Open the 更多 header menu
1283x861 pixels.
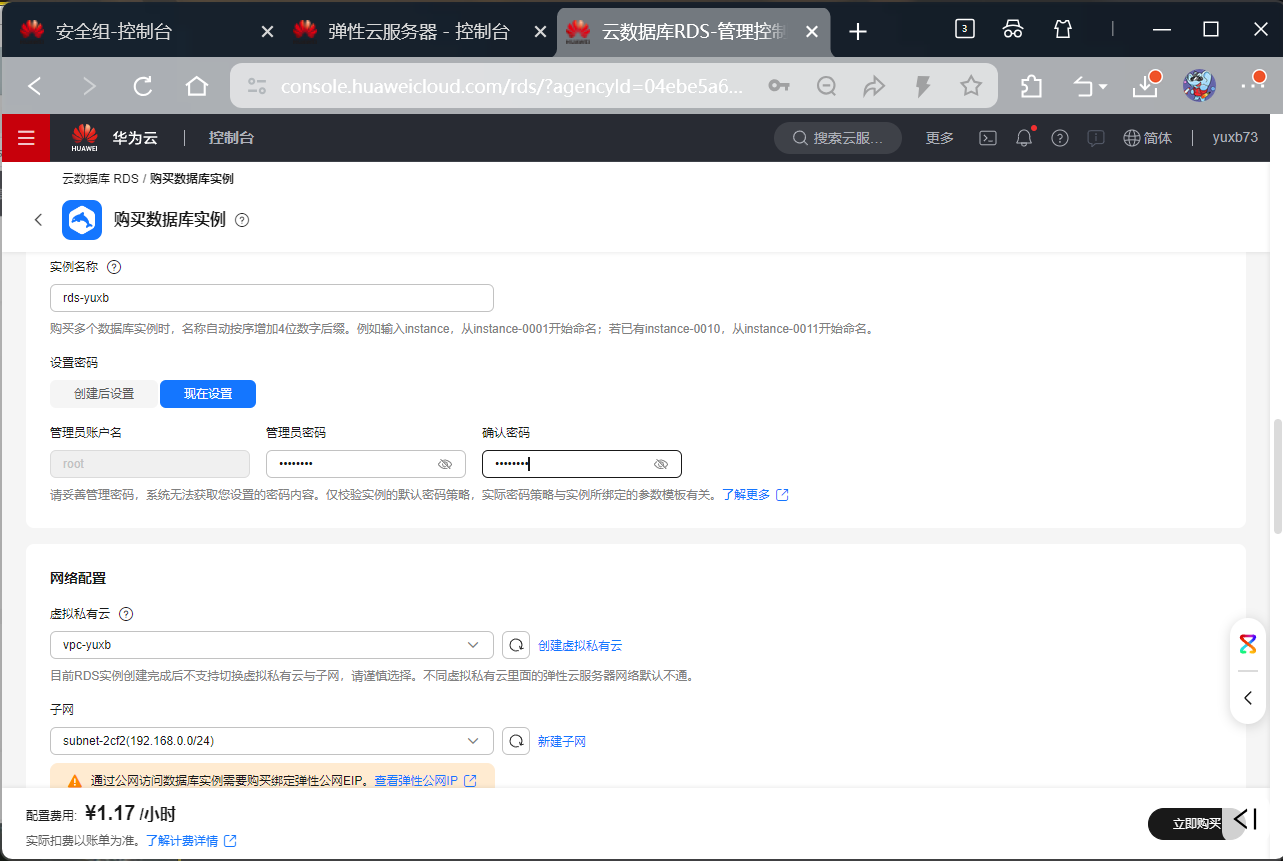pos(940,138)
